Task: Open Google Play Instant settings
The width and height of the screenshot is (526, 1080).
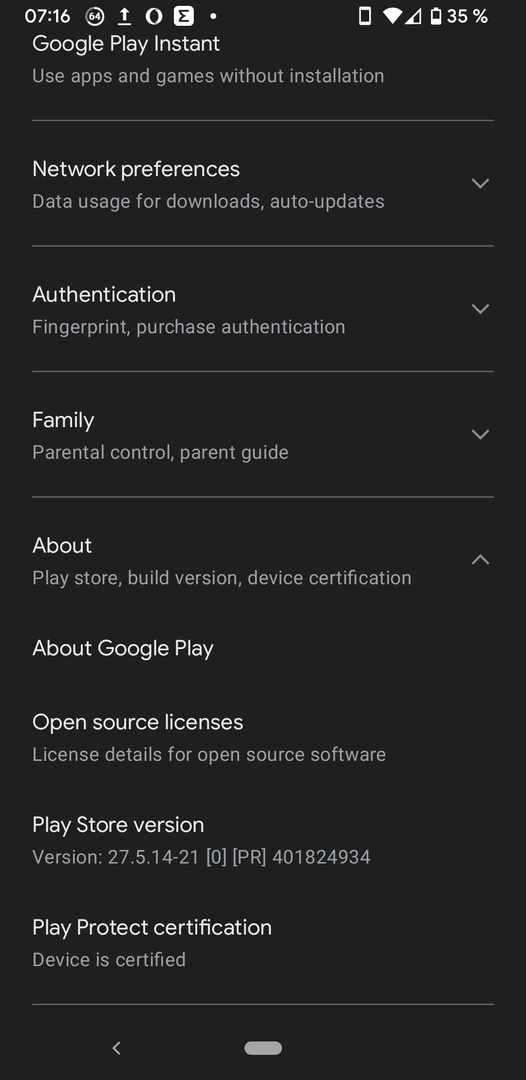Action: coord(263,60)
